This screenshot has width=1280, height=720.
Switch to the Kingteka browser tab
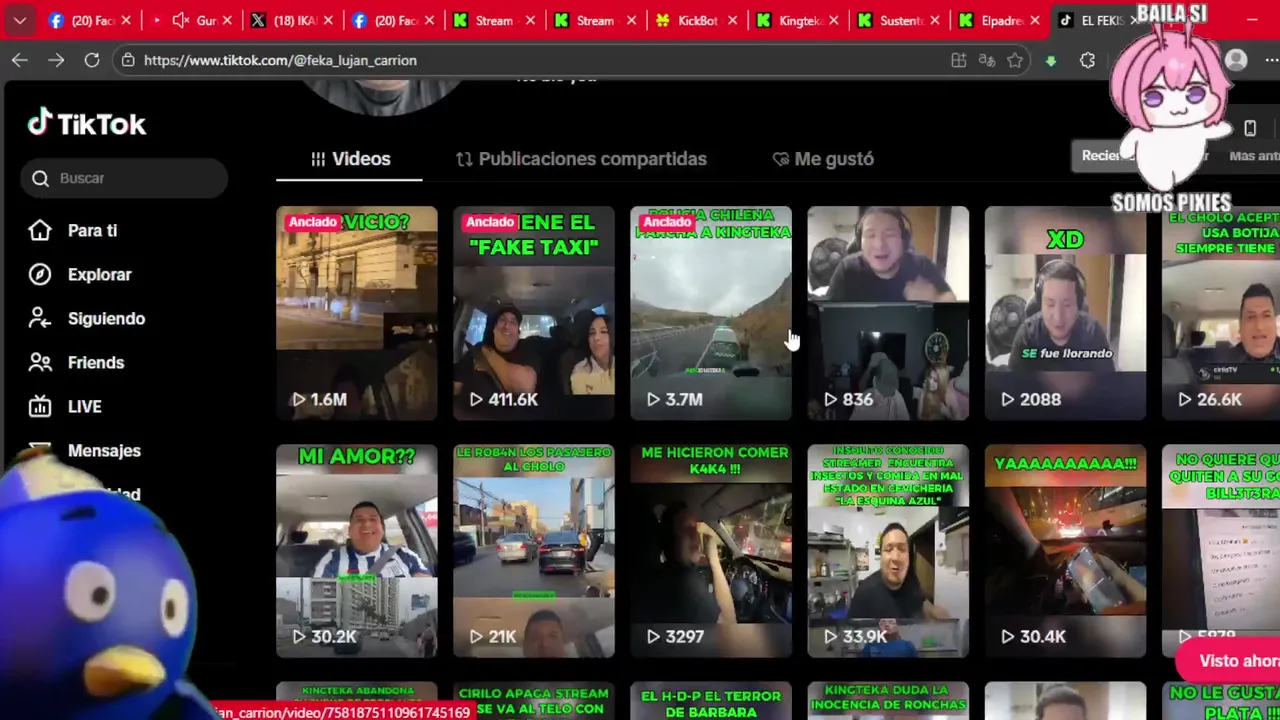pyautogui.click(x=797, y=20)
